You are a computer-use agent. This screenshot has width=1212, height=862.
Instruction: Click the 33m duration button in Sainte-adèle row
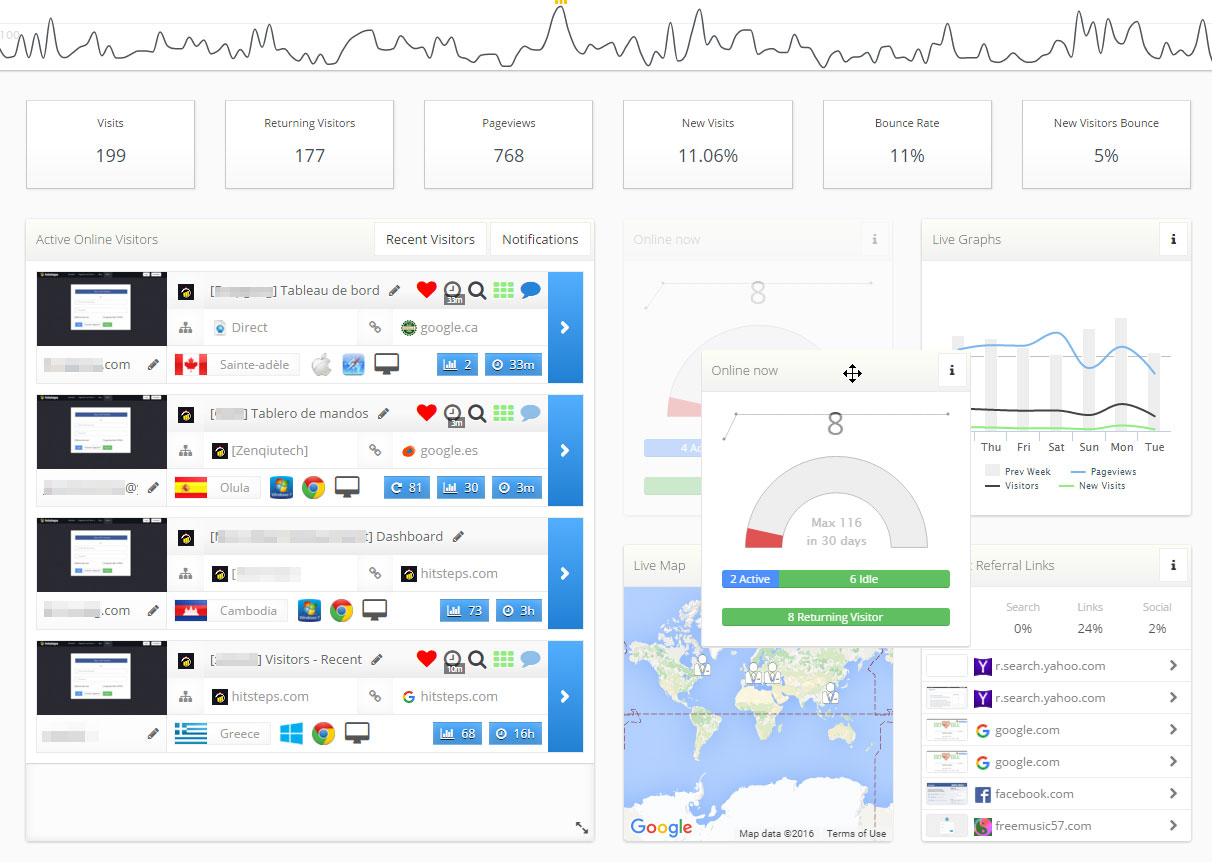tap(514, 364)
